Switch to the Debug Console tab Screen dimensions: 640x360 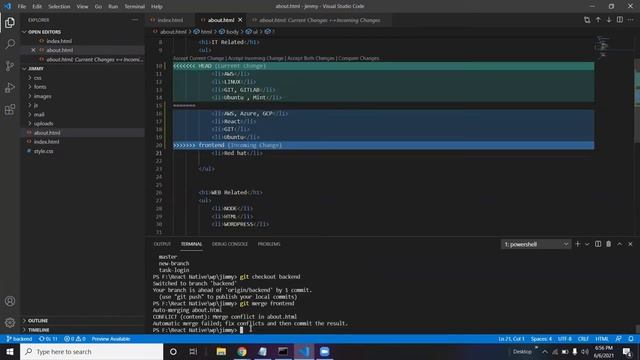pyautogui.click(x=230, y=244)
